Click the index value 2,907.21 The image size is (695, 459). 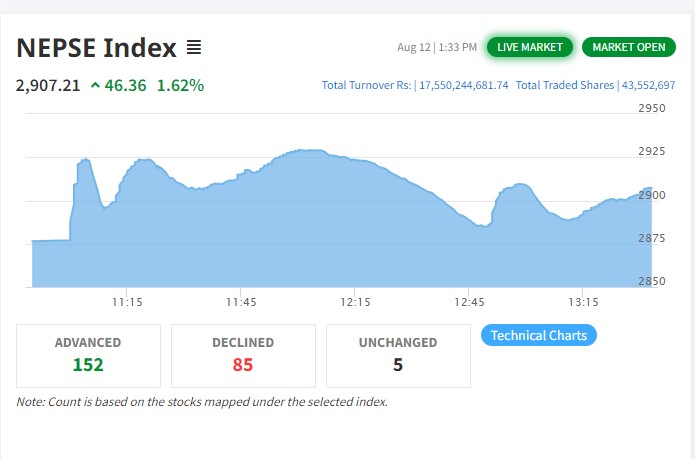(x=48, y=86)
